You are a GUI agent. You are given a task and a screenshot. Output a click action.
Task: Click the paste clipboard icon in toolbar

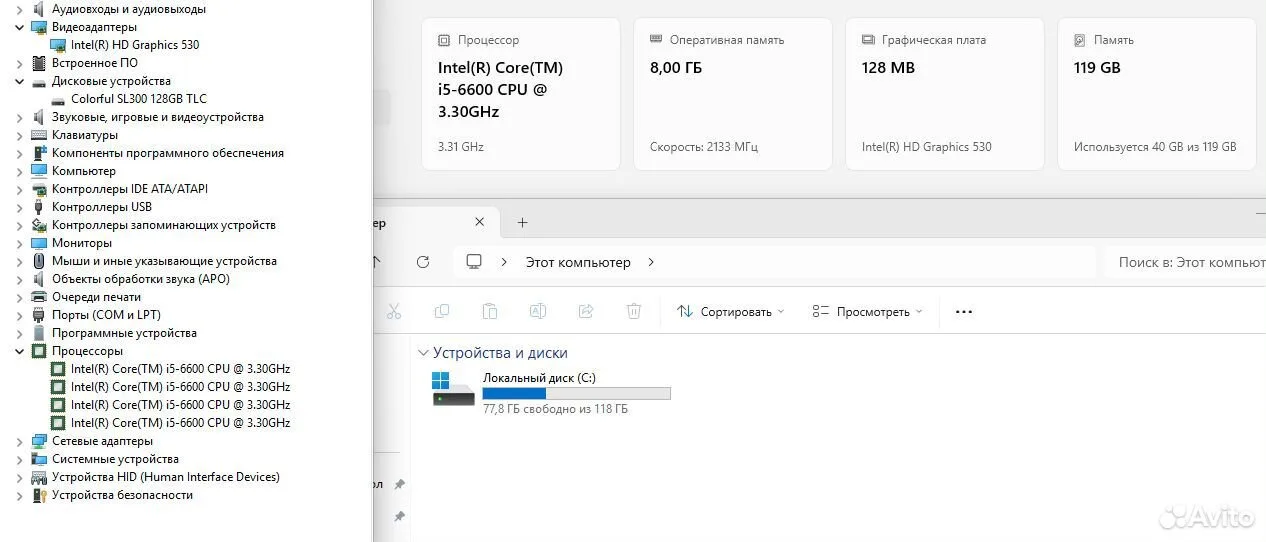pyautogui.click(x=489, y=312)
